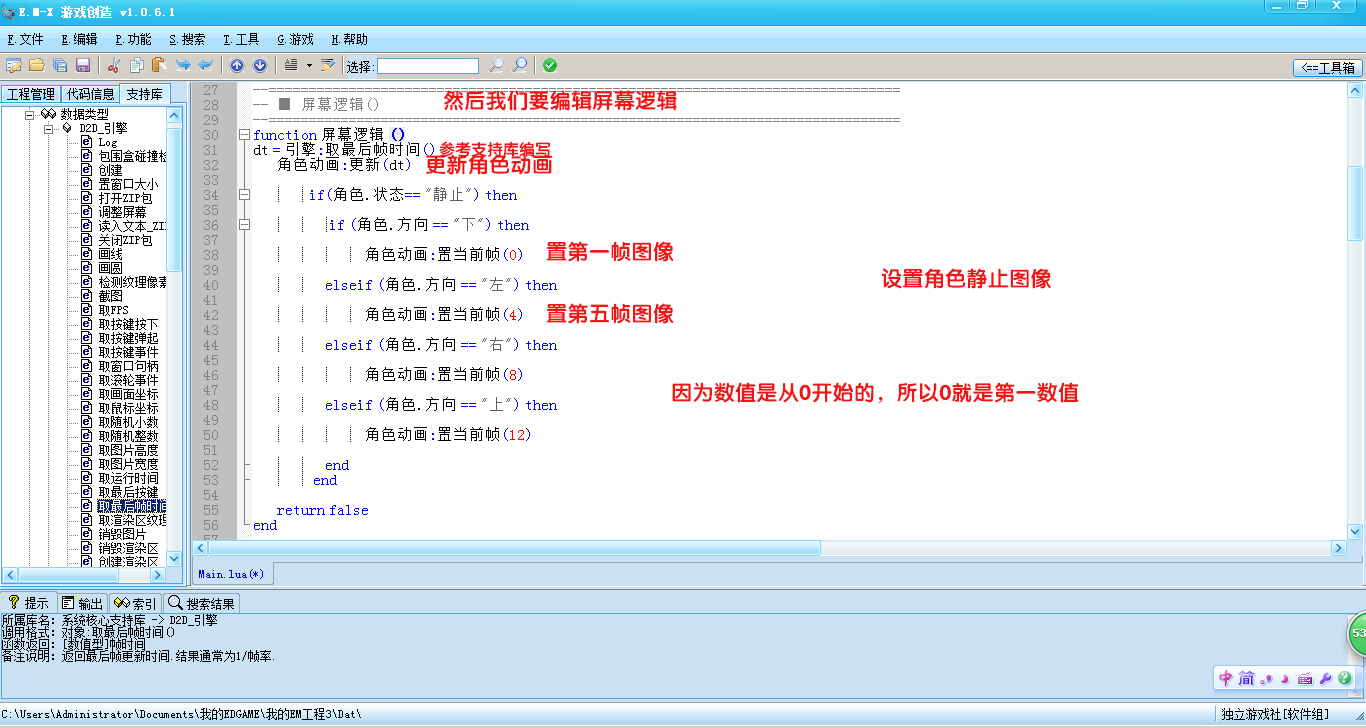Screen dimensions: 1366x728
Task: Click the New file toolbar icon
Action: (x=14, y=66)
